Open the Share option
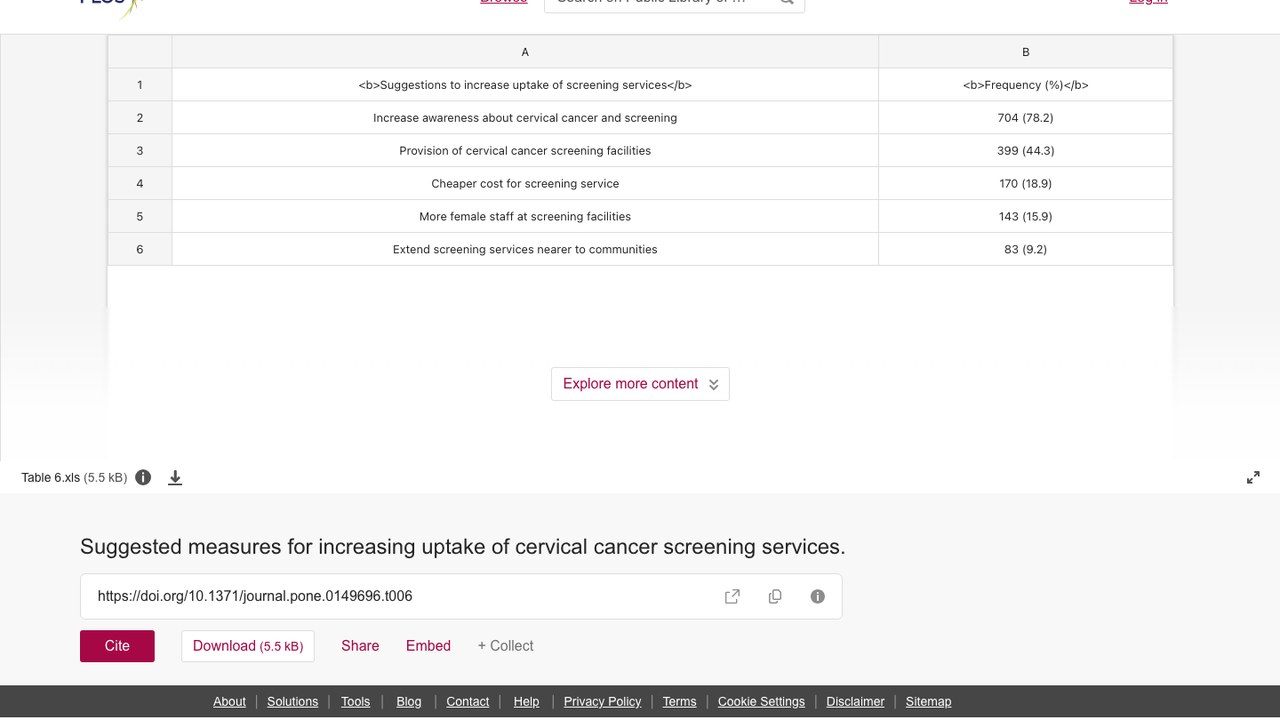The width and height of the screenshot is (1280, 720). pos(360,646)
